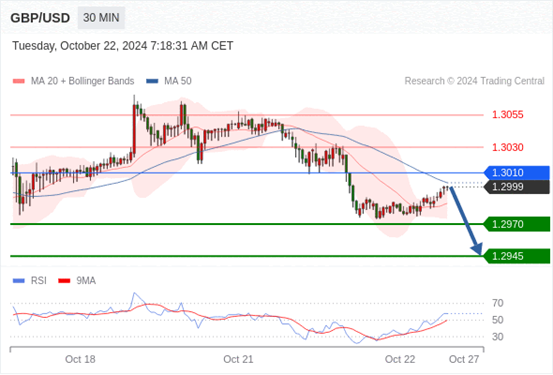Image resolution: width=553 pixels, height=375 pixels.
Task: Click the GBP/USD pair title
Action: 40,18
